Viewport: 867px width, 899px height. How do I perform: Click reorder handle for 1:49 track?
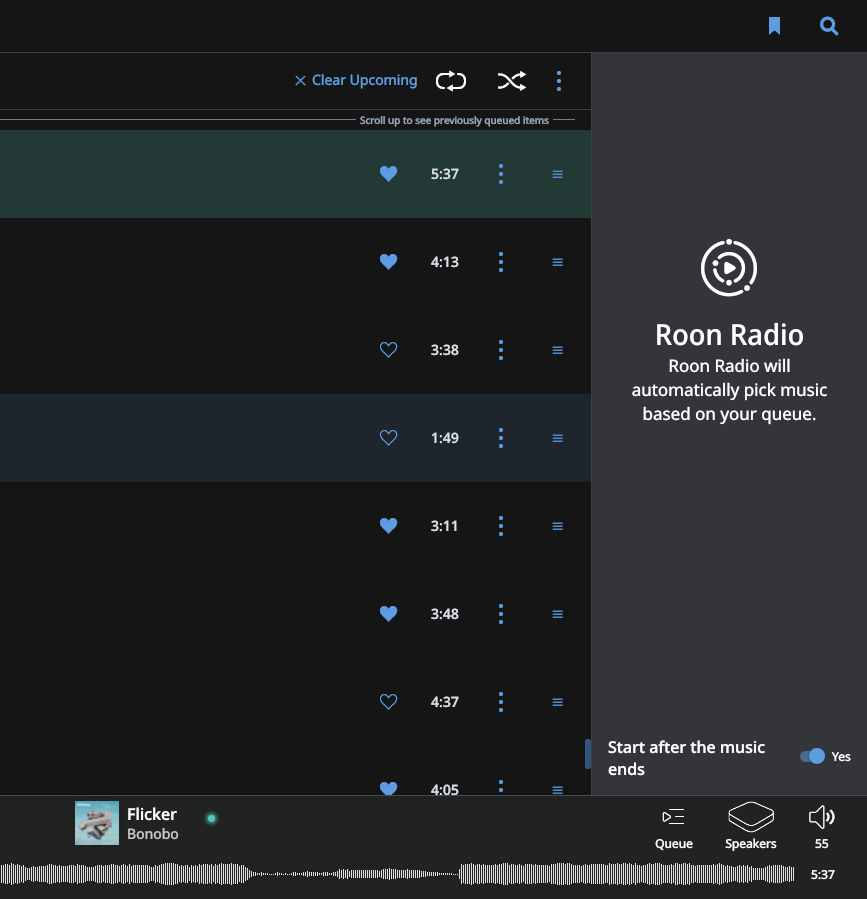point(557,438)
